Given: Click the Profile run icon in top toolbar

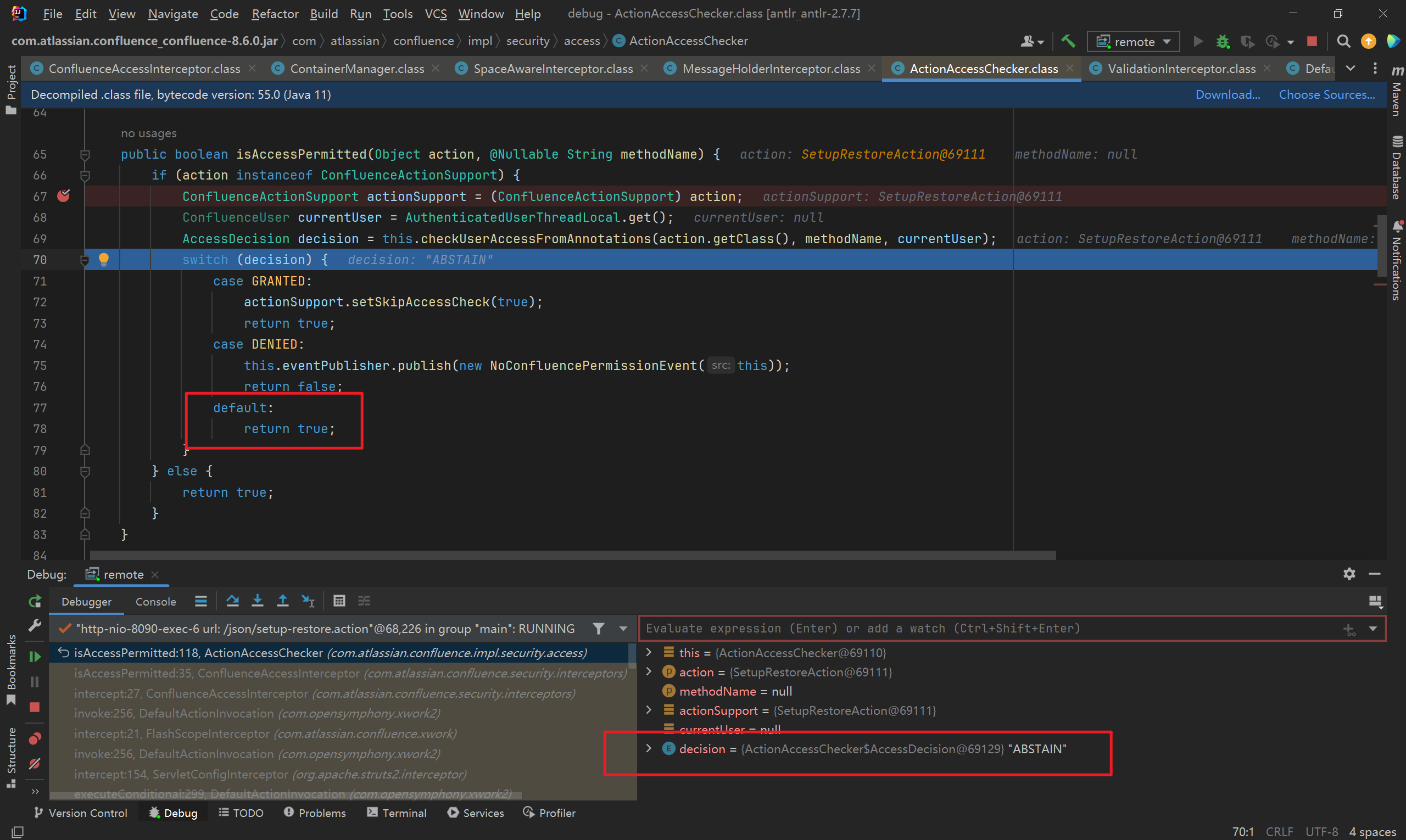Looking at the screenshot, I should (1273, 41).
